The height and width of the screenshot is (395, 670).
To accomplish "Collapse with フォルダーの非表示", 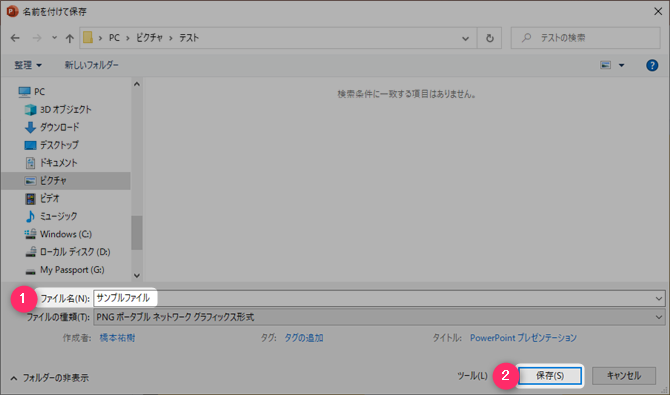I will click(x=50, y=378).
